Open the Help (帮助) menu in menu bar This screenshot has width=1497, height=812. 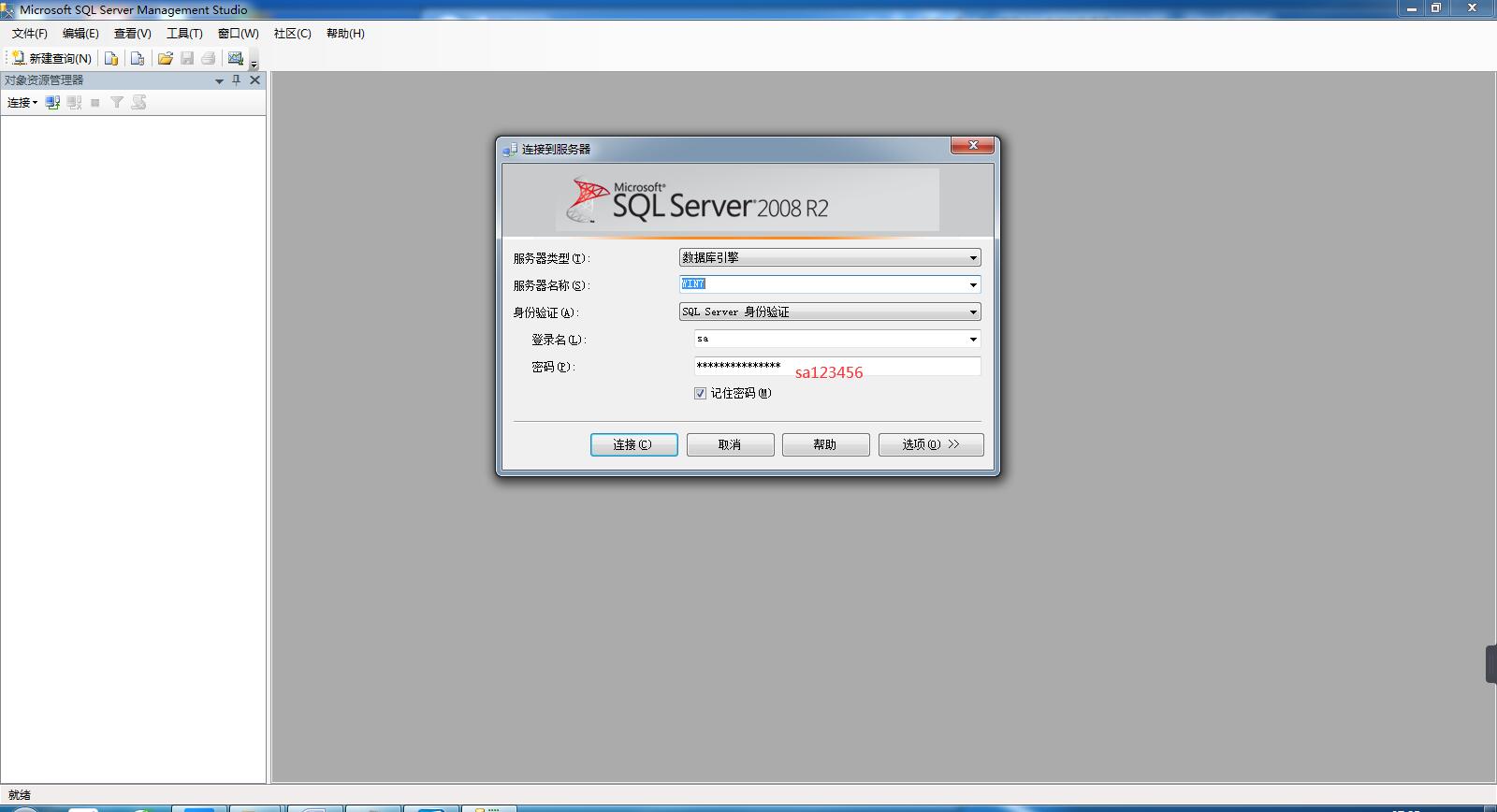coord(345,34)
